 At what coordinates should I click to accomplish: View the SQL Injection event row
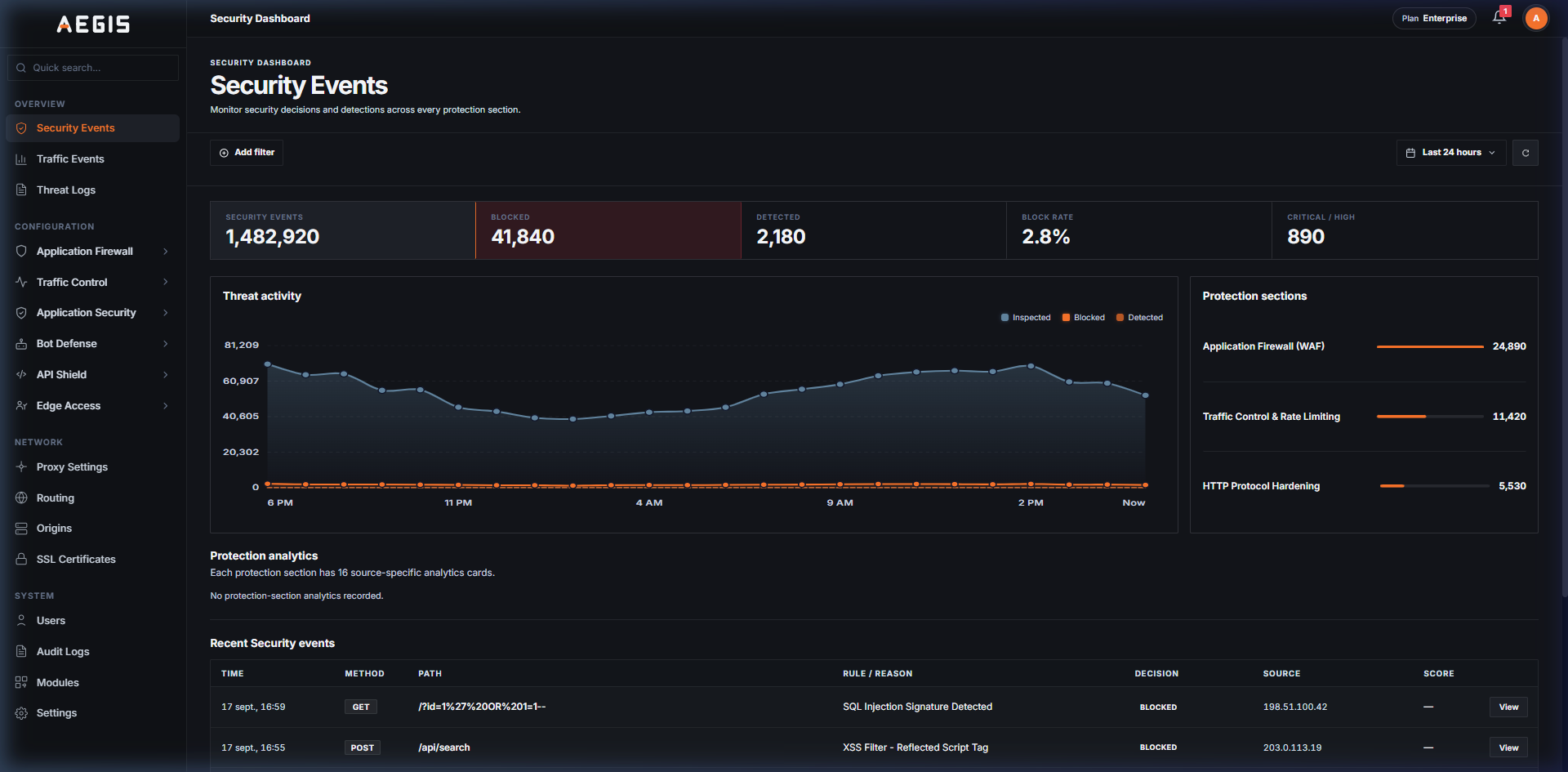point(1508,707)
